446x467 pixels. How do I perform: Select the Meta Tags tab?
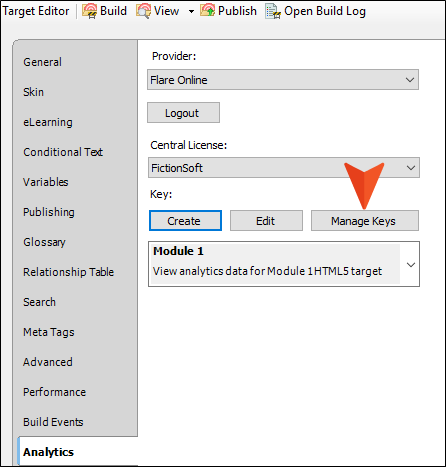click(x=49, y=332)
